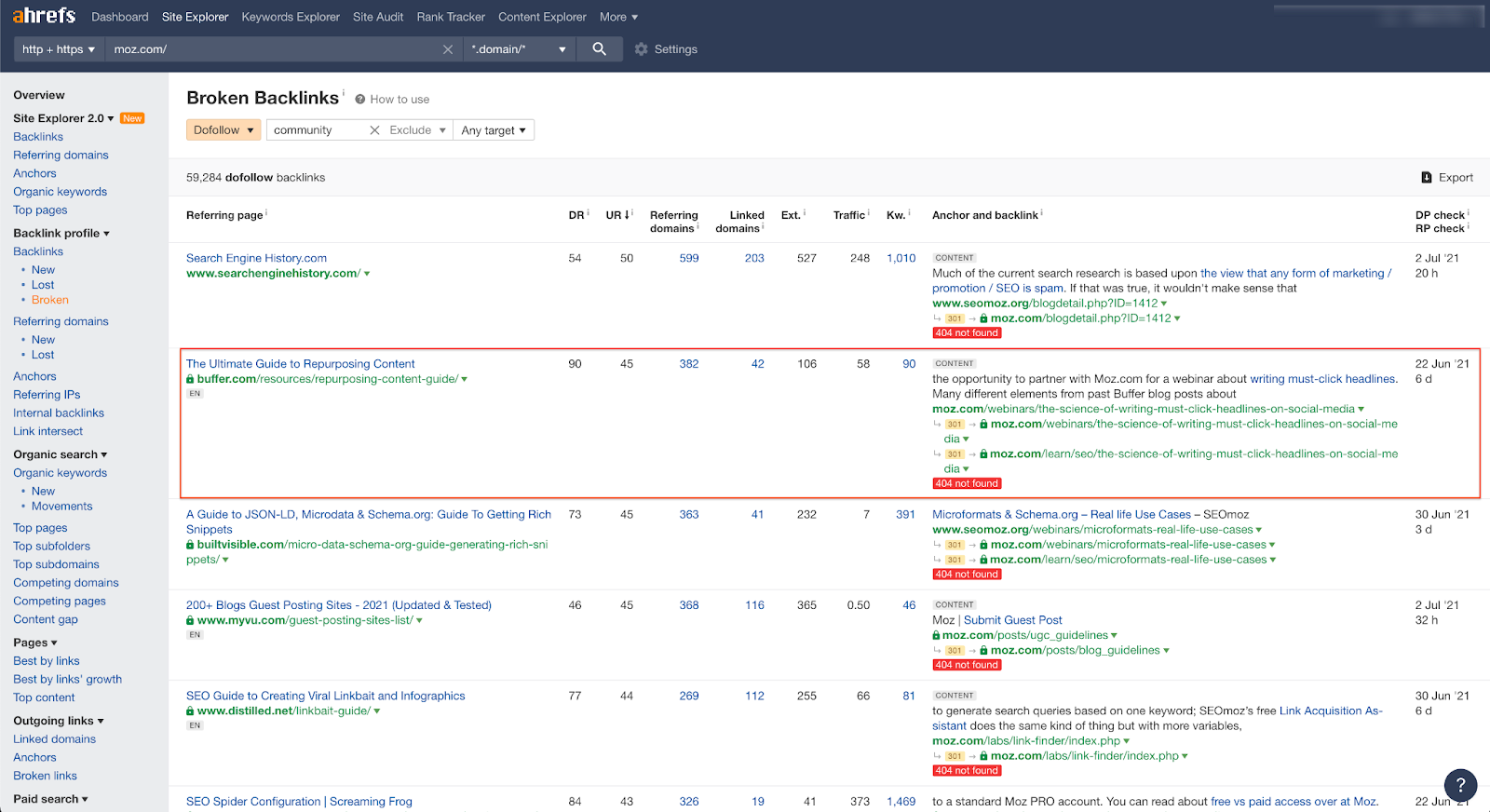
Task: Open SEO Guide to Creating Viral Linkbait
Action: click(325, 696)
